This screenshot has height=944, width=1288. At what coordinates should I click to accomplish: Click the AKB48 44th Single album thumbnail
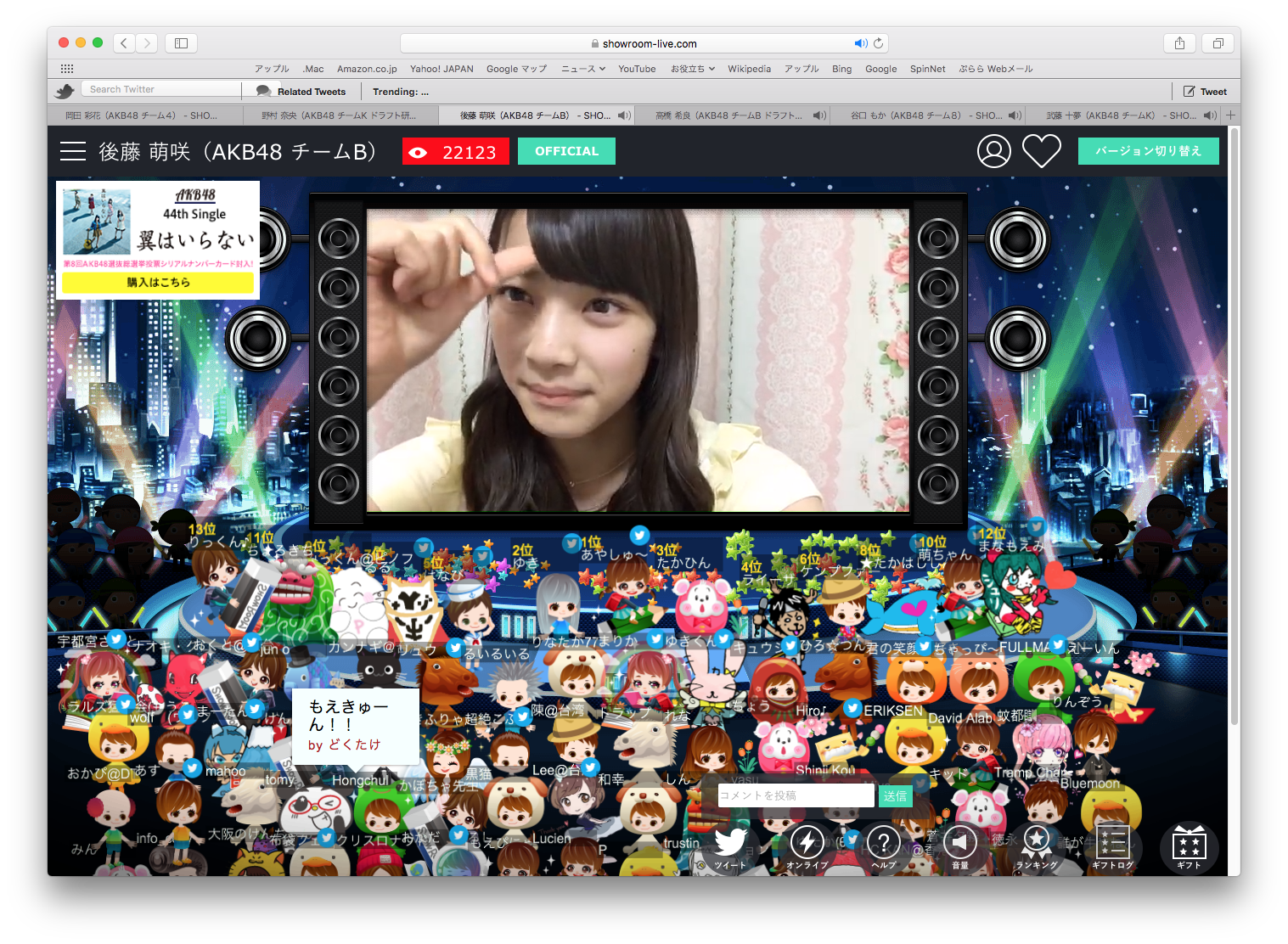(97, 222)
